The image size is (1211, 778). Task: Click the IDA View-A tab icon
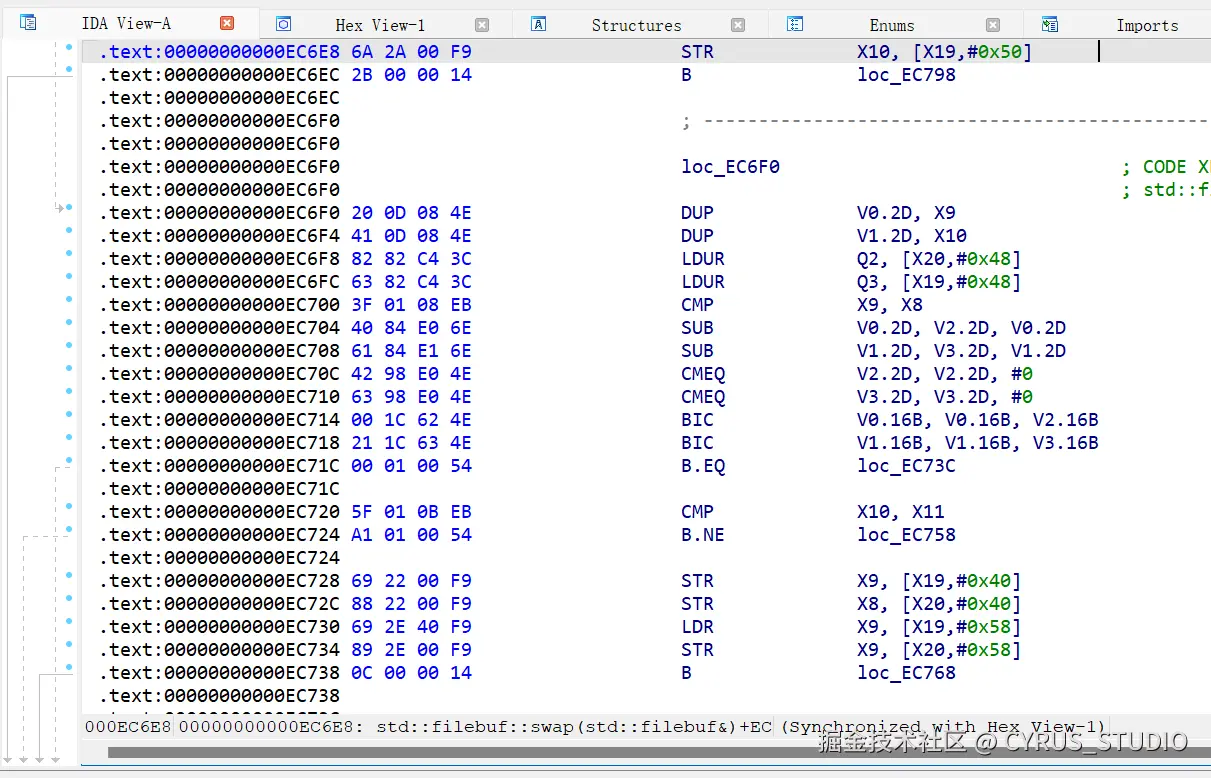28,22
